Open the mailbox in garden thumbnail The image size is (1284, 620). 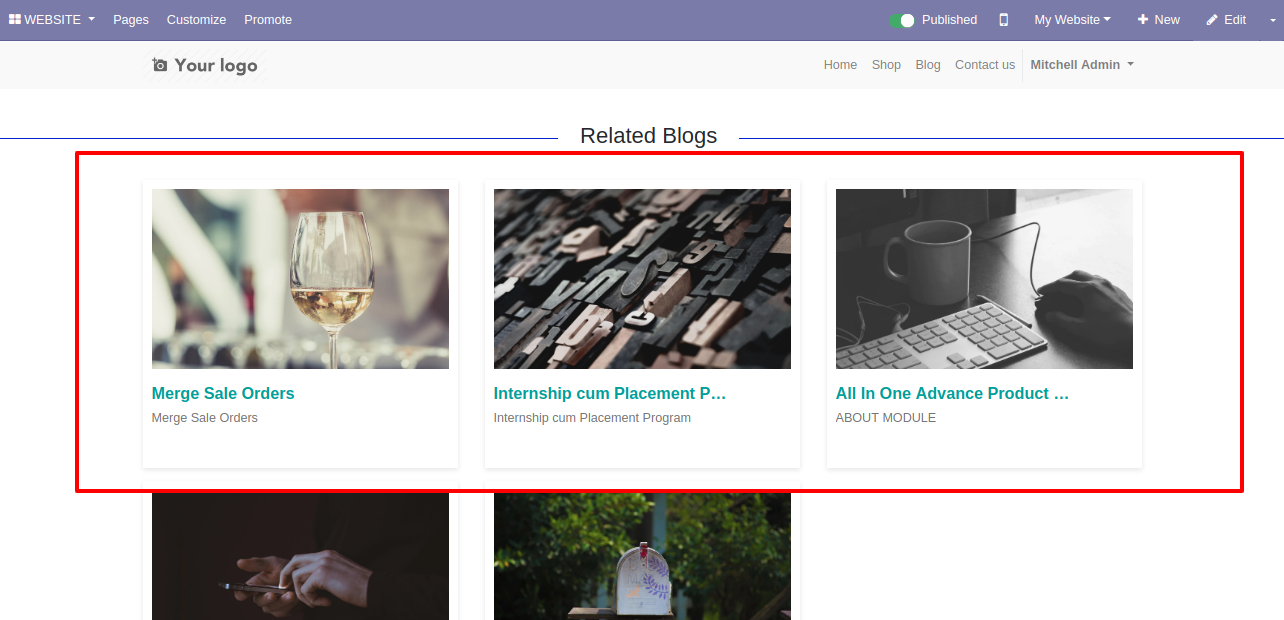642,556
